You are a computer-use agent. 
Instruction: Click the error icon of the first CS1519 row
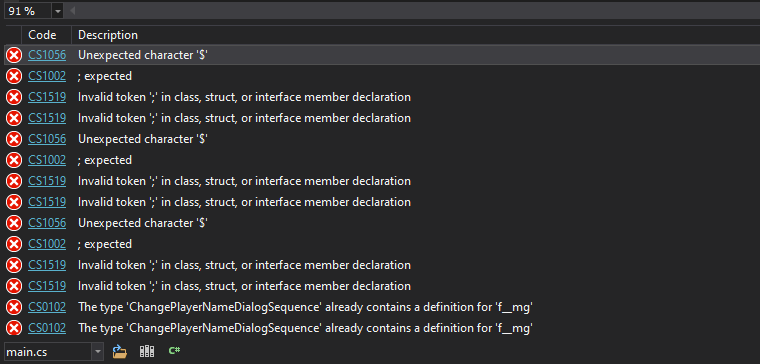14,97
